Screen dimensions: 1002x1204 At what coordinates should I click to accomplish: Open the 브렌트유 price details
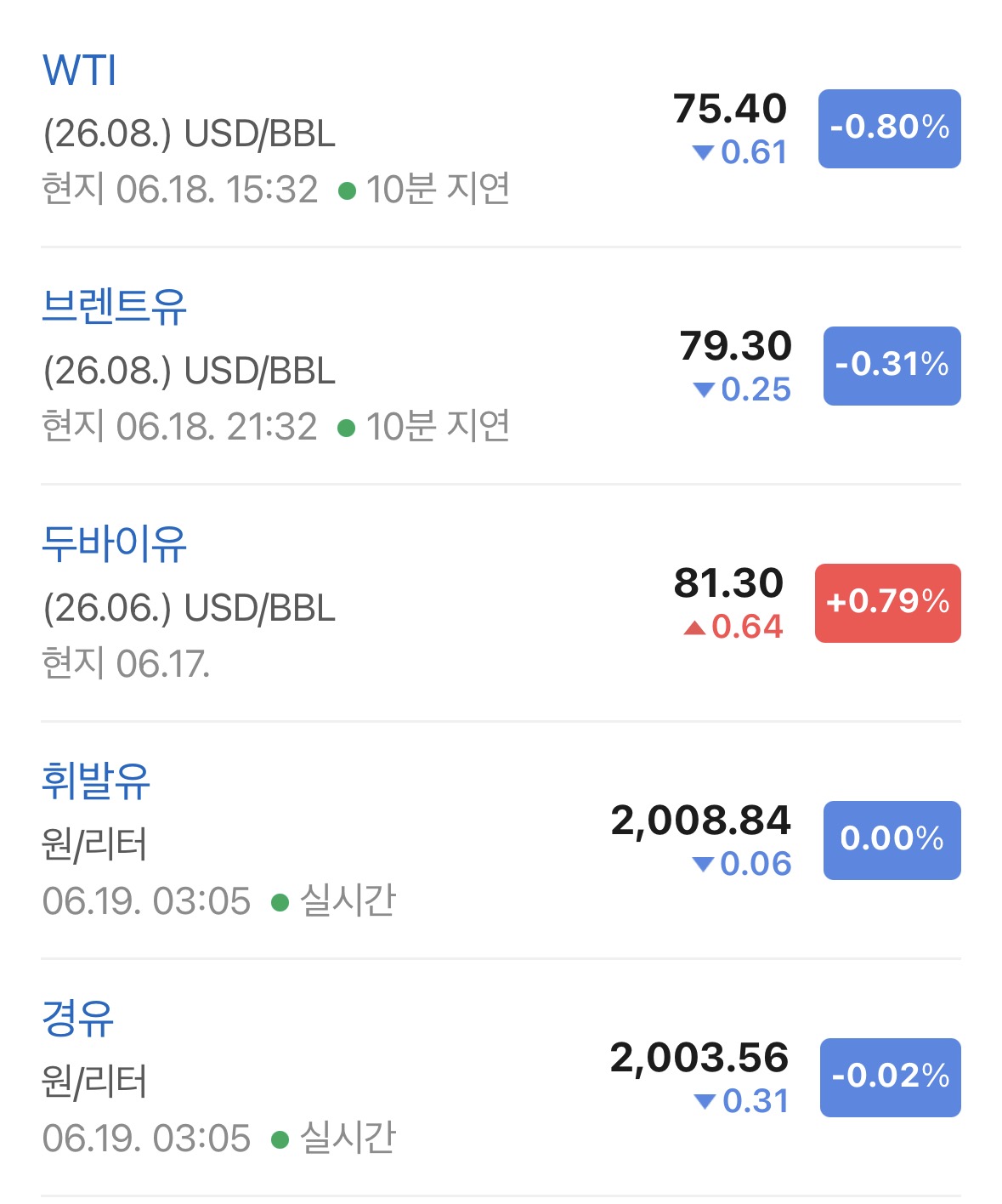(114, 307)
